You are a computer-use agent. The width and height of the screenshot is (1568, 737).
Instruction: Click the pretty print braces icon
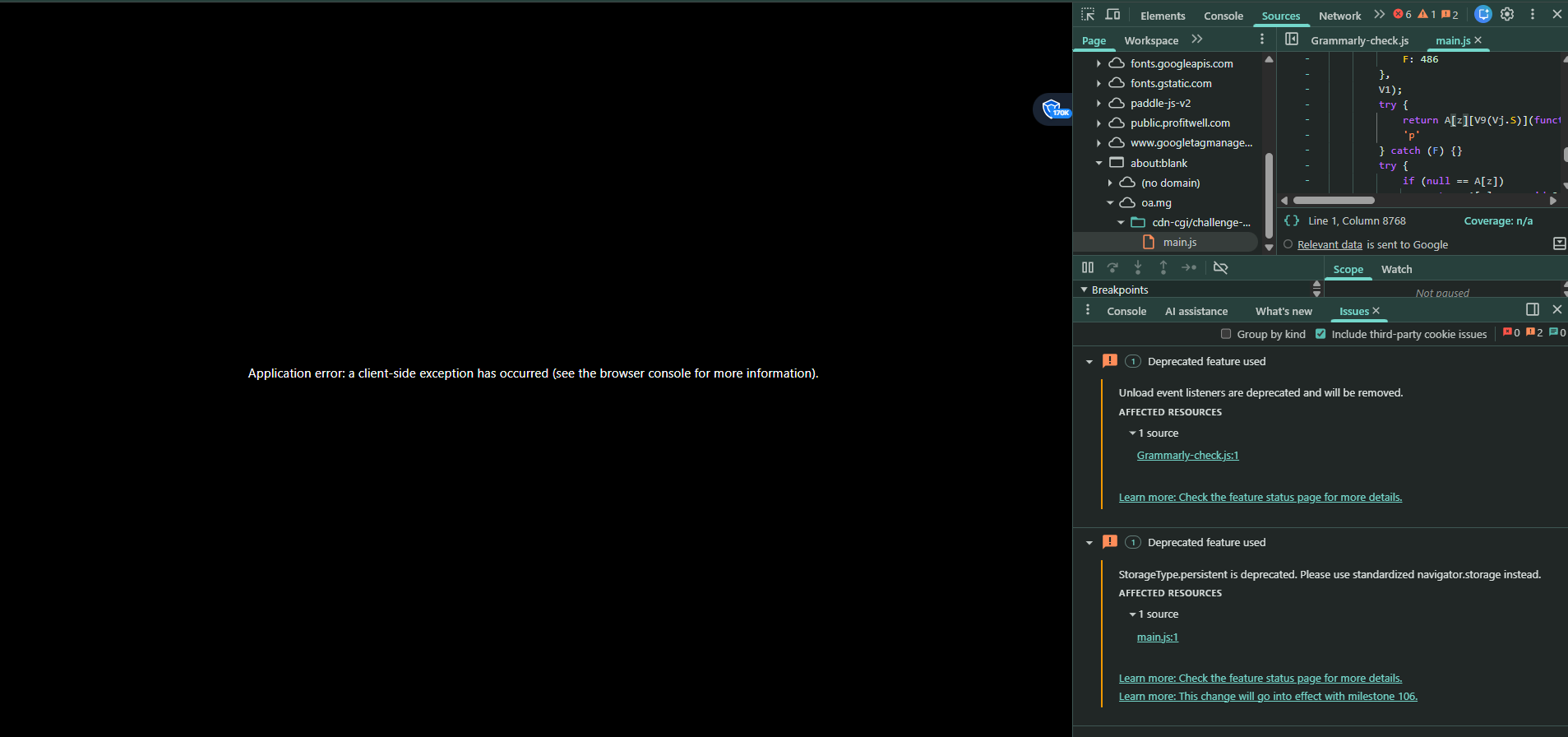click(x=1292, y=220)
